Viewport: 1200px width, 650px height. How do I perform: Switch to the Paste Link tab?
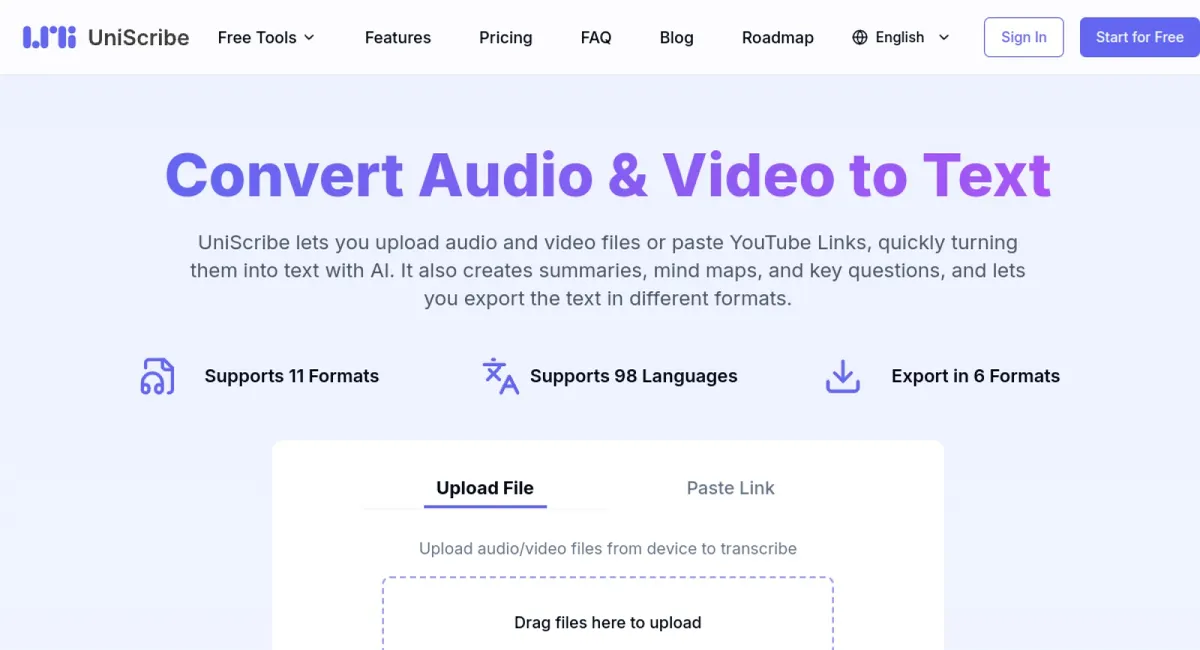(x=731, y=488)
